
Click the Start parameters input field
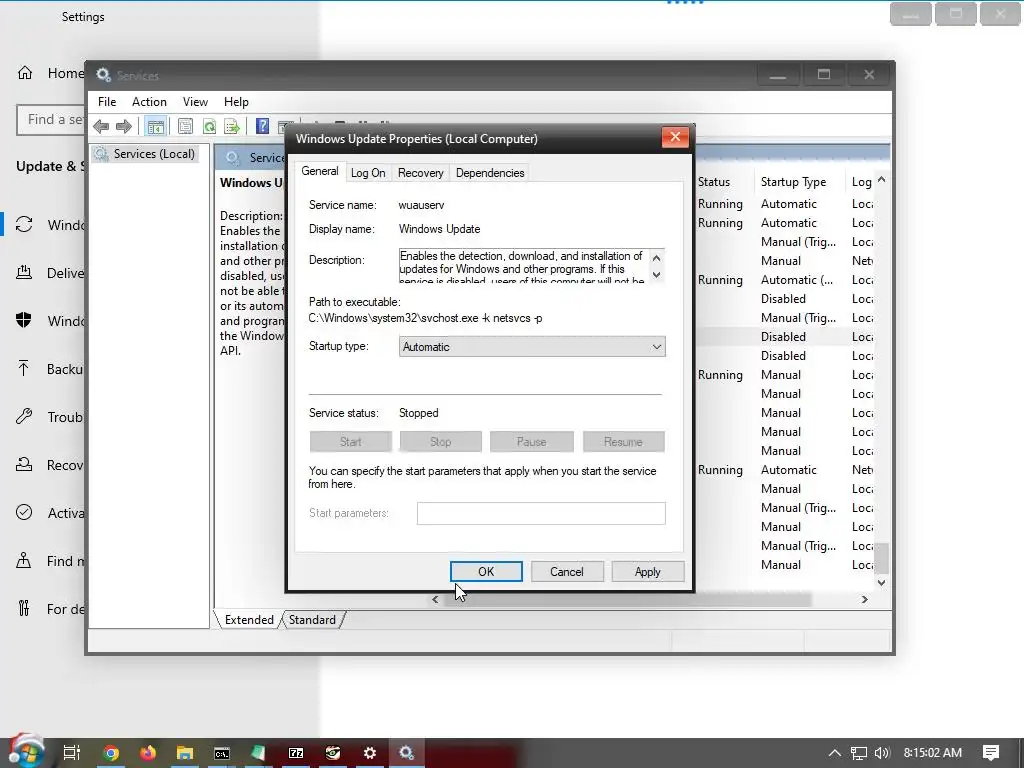(541, 513)
